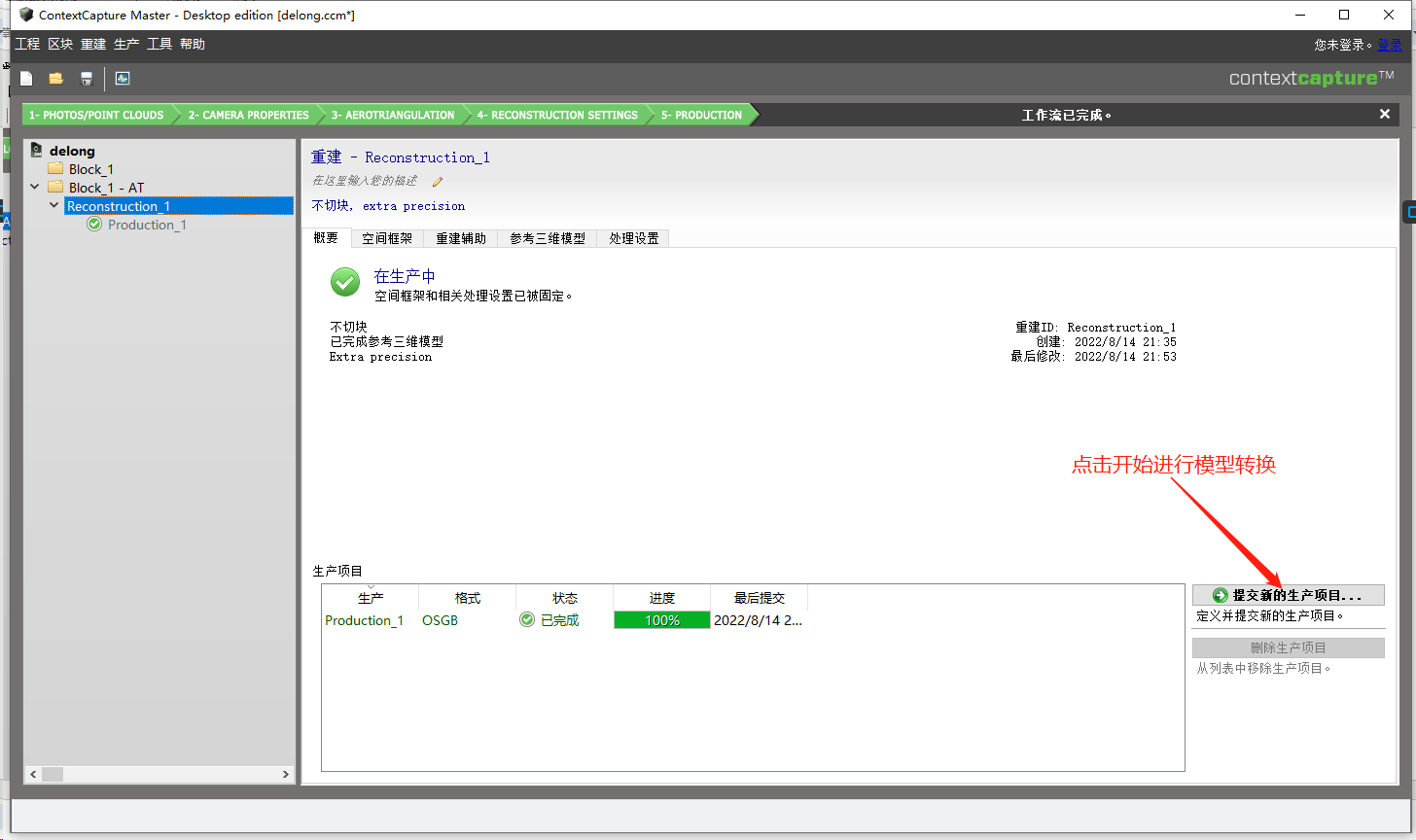Go to workflow step 2- Camera Properties
The height and width of the screenshot is (840, 1416).
[249, 115]
